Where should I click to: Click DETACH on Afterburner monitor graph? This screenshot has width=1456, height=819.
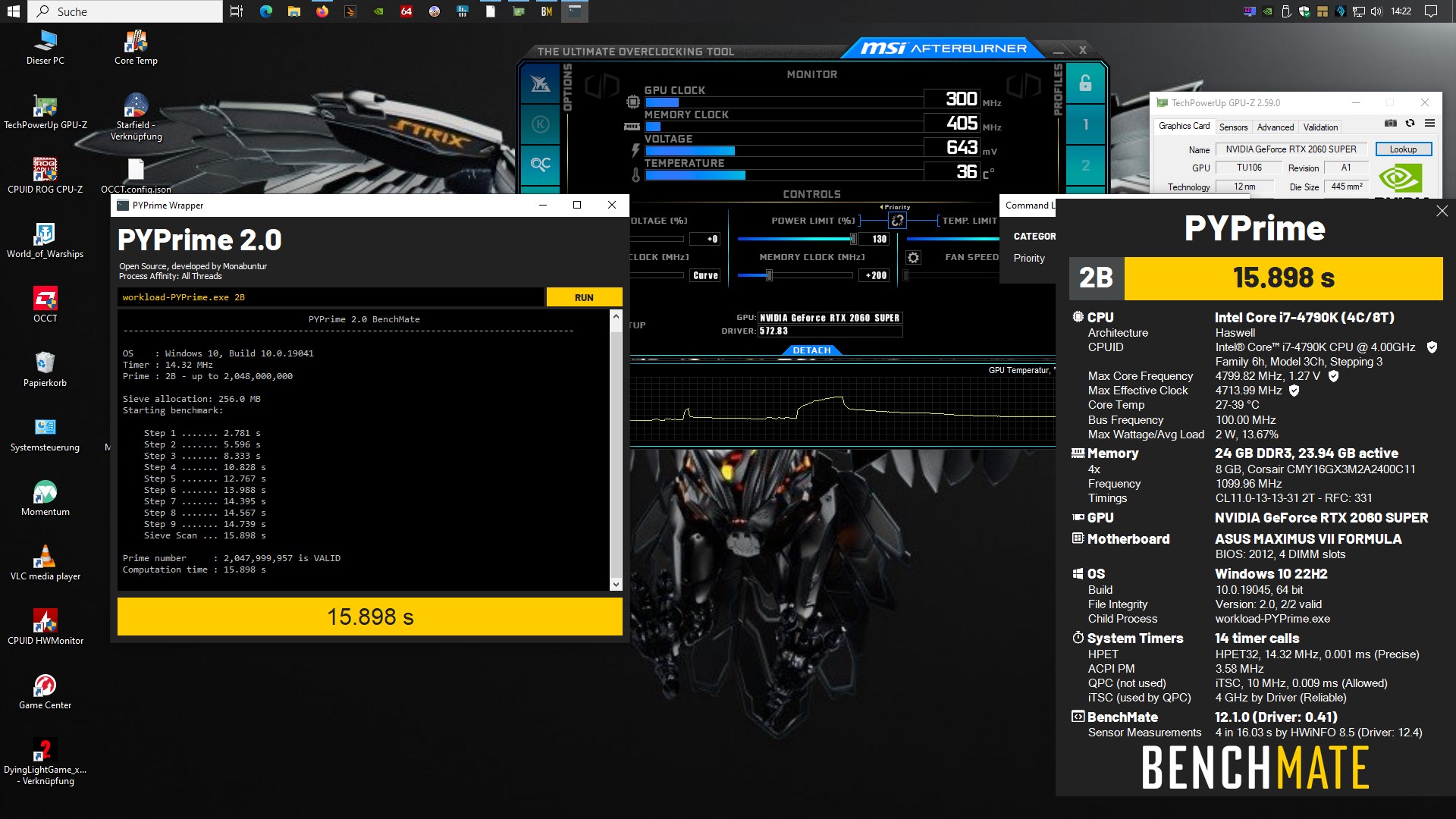point(811,350)
